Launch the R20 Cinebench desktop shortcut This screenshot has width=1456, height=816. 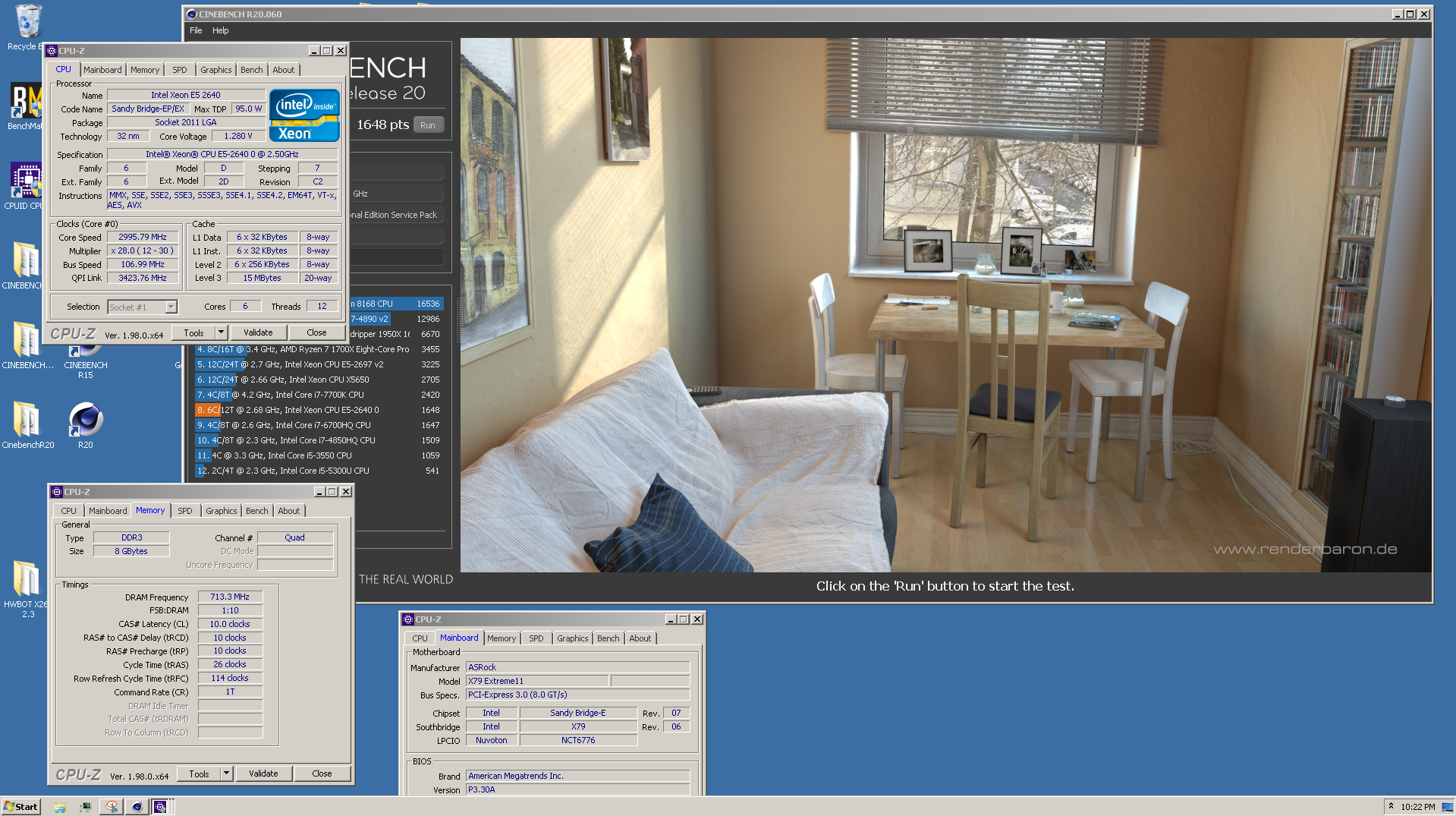[x=86, y=424]
